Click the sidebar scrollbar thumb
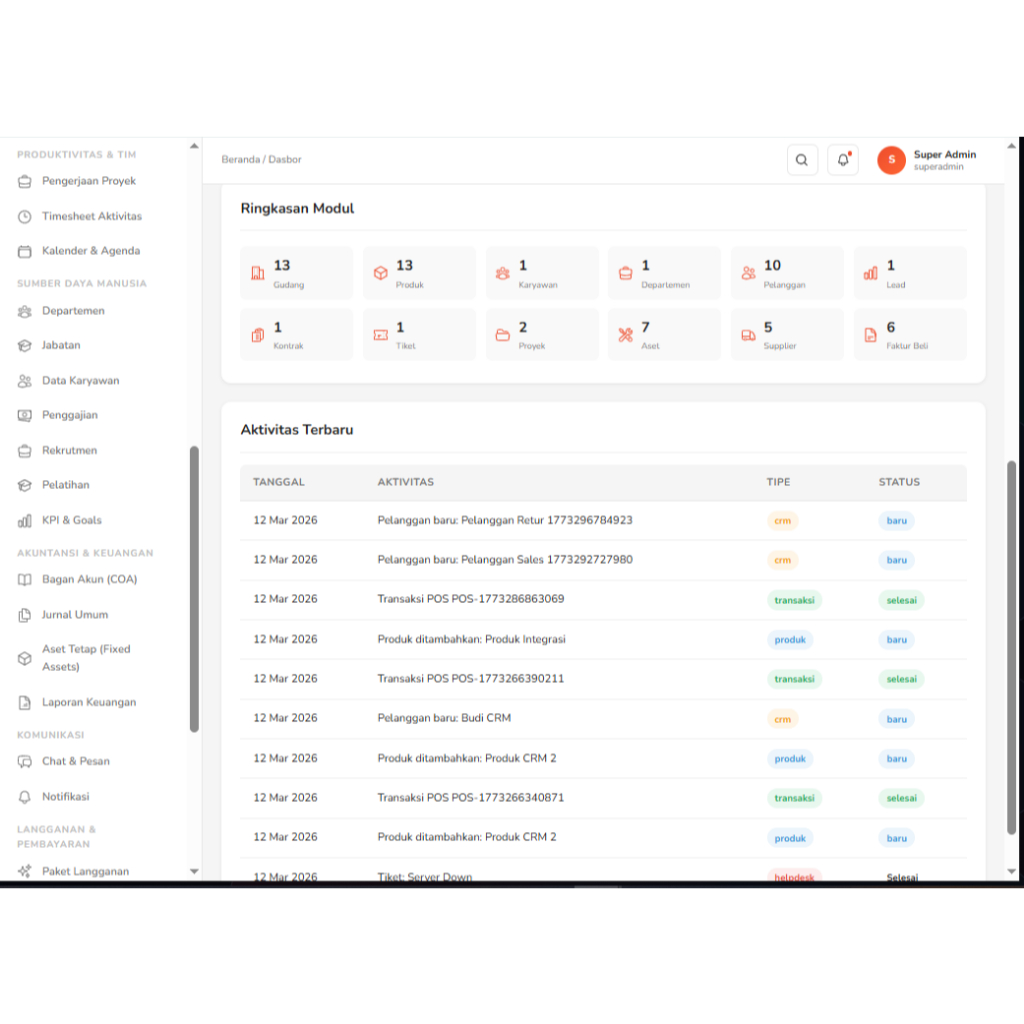1024x1024 pixels. click(x=194, y=589)
